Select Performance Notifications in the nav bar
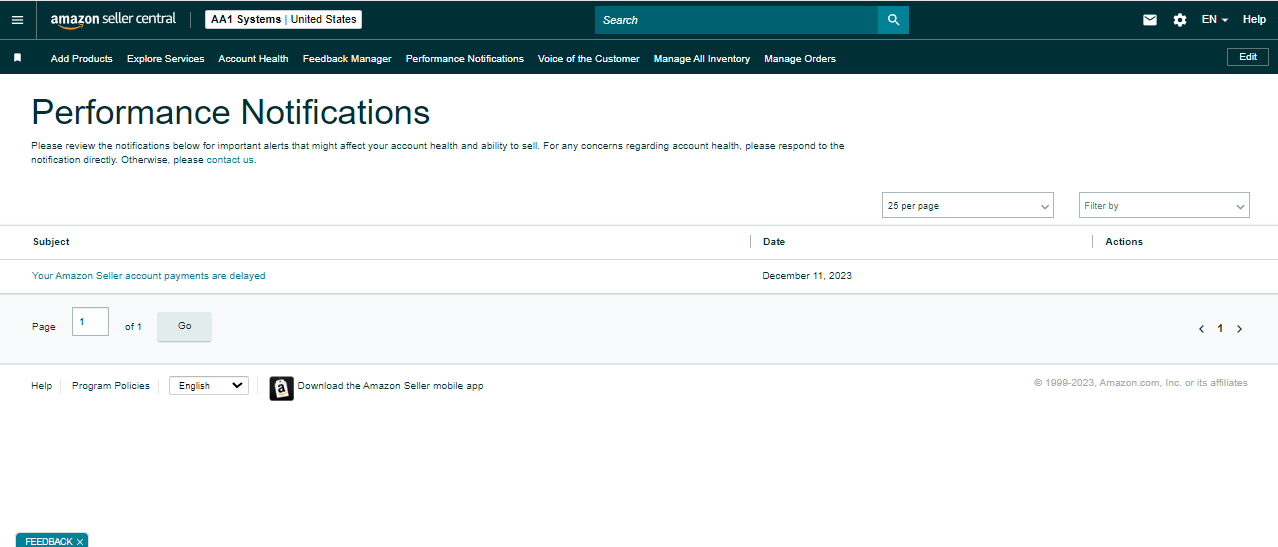The width and height of the screenshot is (1278, 547). click(465, 59)
